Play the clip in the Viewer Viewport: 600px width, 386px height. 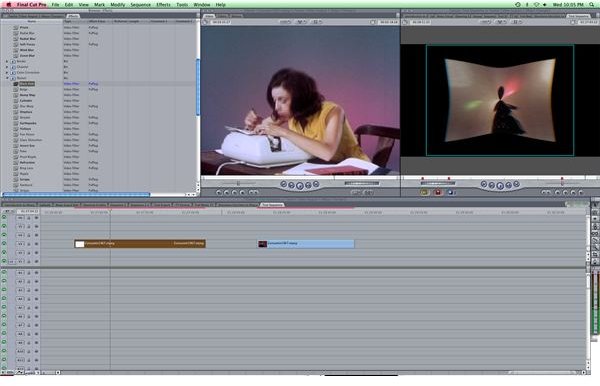tap(300, 186)
